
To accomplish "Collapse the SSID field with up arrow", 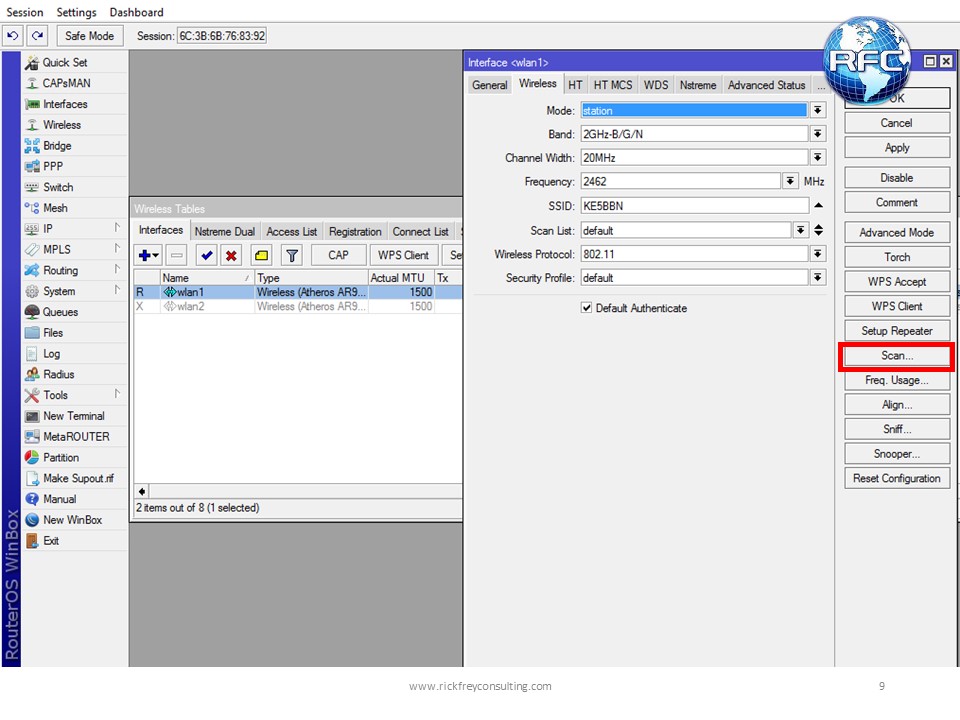I will click(x=818, y=206).
